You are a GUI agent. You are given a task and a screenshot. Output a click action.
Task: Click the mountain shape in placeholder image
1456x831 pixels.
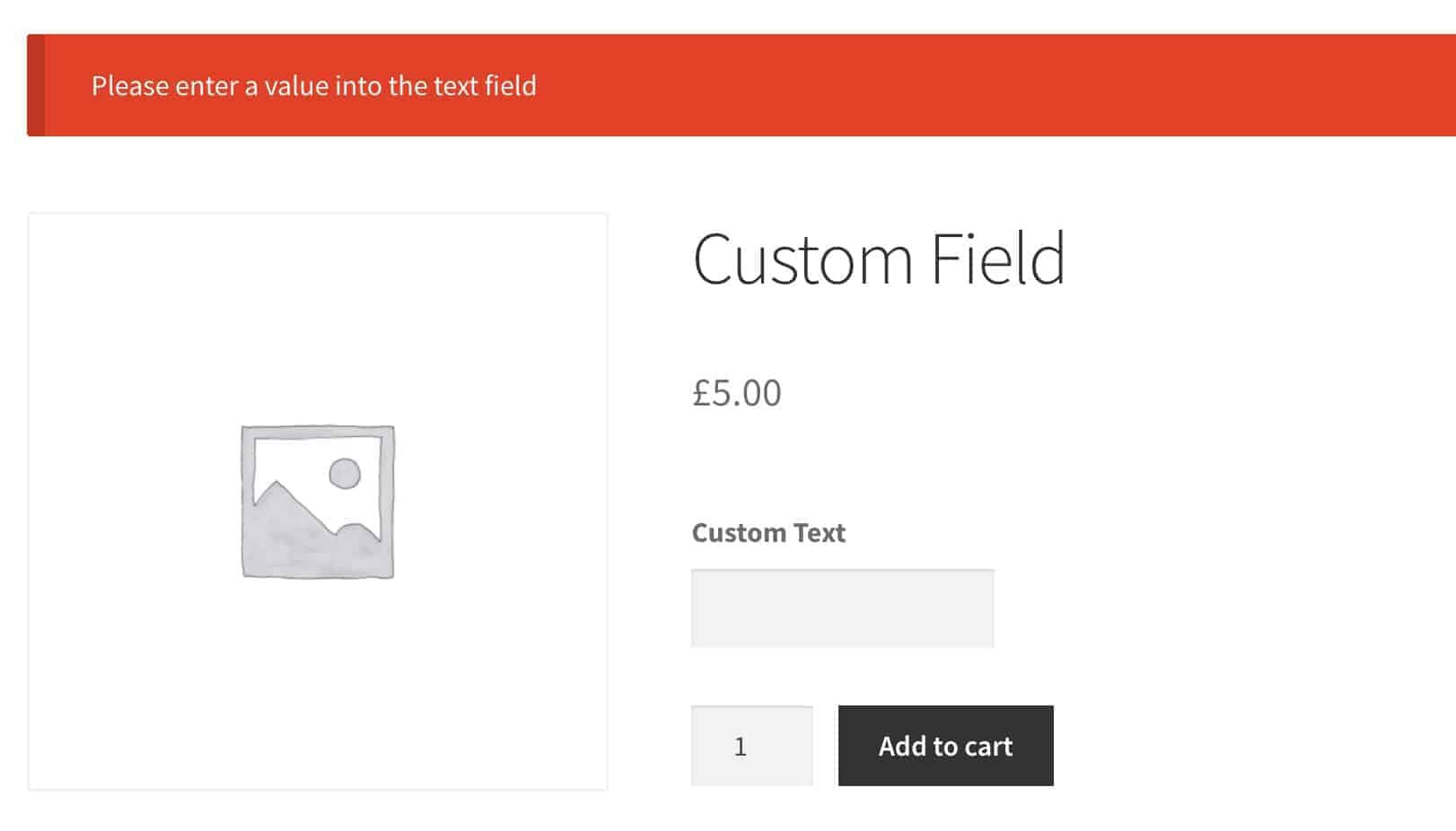pos(316,525)
